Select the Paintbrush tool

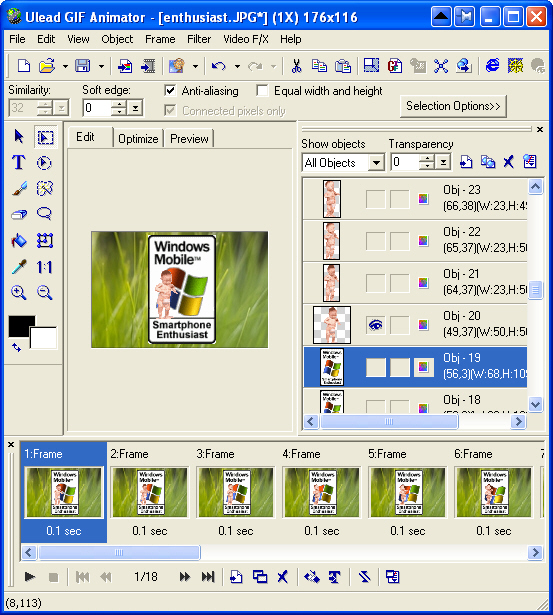pos(19,188)
